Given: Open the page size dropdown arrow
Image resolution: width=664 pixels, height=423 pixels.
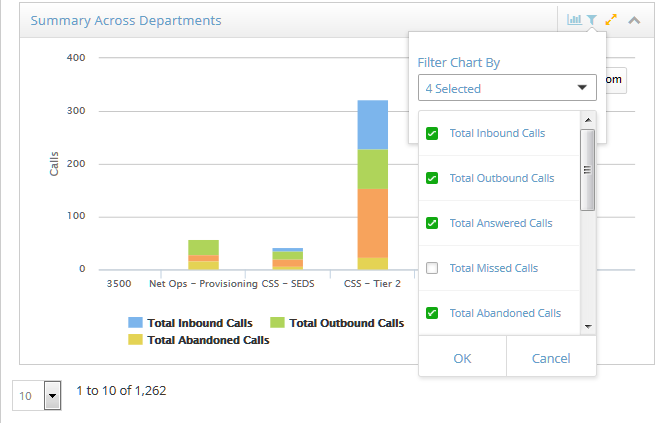Looking at the screenshot, I should pyautogui.click(x=53, y=396).
